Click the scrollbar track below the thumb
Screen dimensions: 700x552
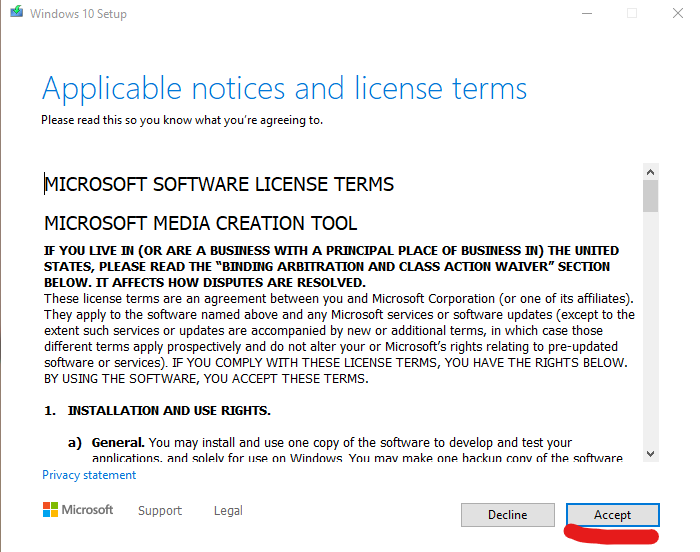(650, 329)
